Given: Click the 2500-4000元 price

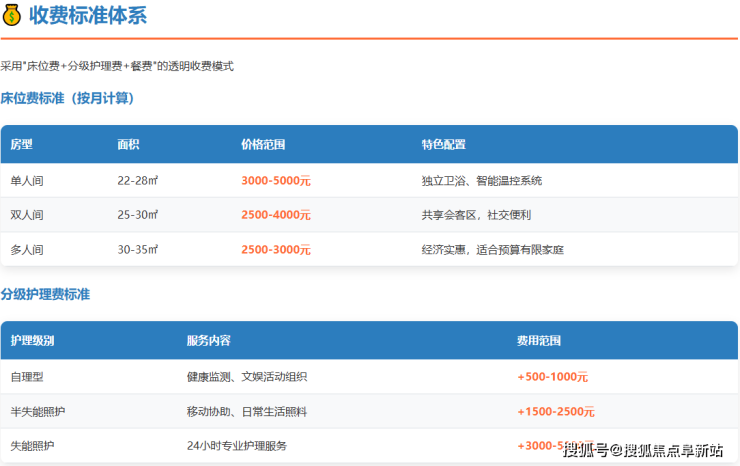Looking at the screenshot, I should click(x=276, y=215).
